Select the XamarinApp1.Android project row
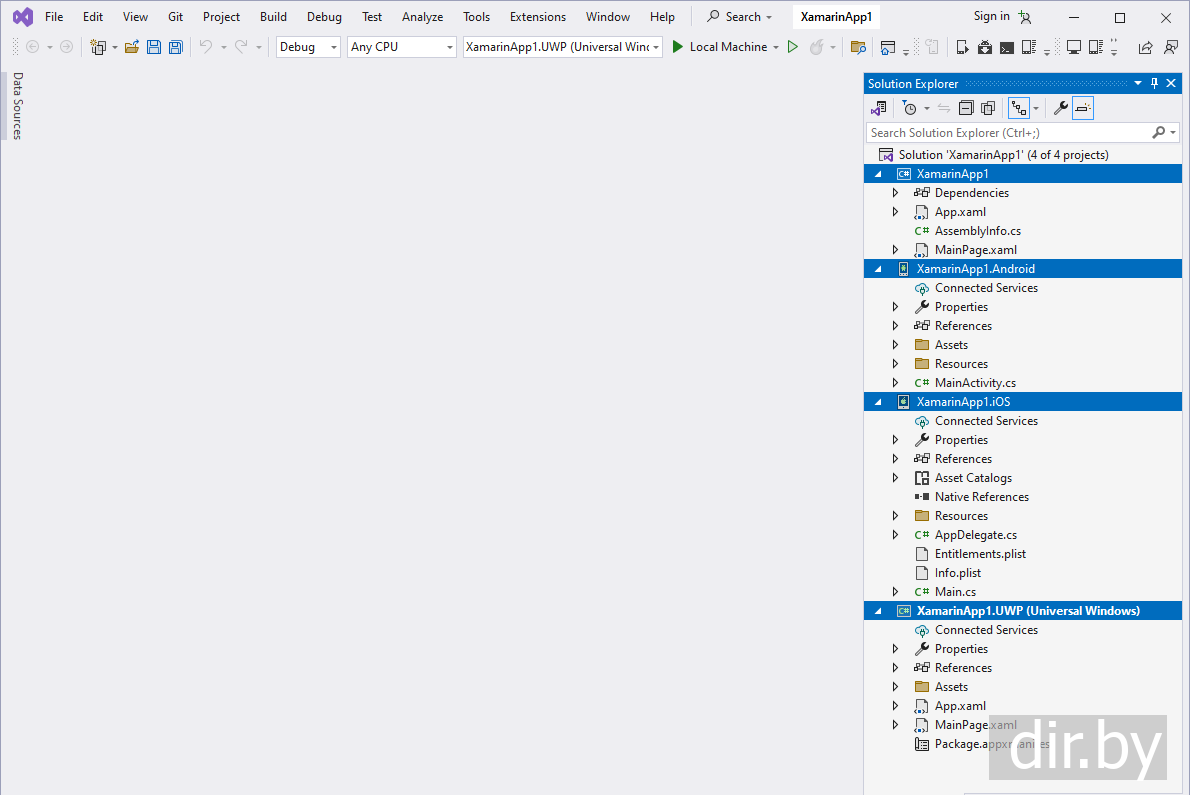The width and height of the screenshot is (1190, 795). (1023, 269)
